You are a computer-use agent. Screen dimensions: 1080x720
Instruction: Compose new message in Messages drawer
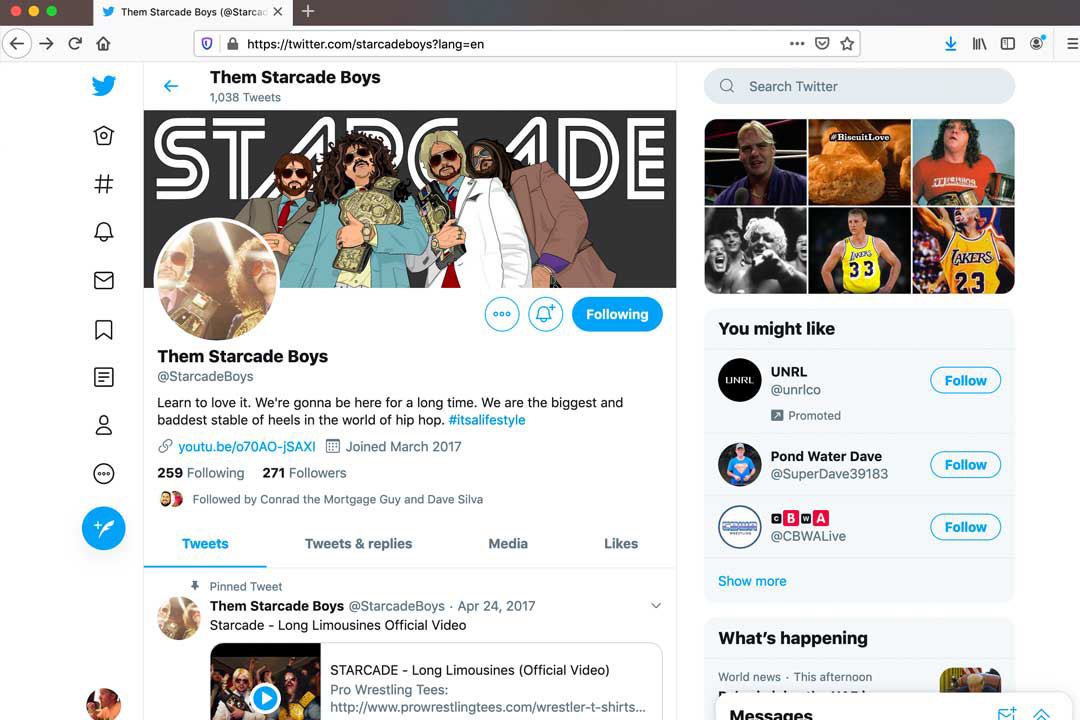coord(1006,714)
